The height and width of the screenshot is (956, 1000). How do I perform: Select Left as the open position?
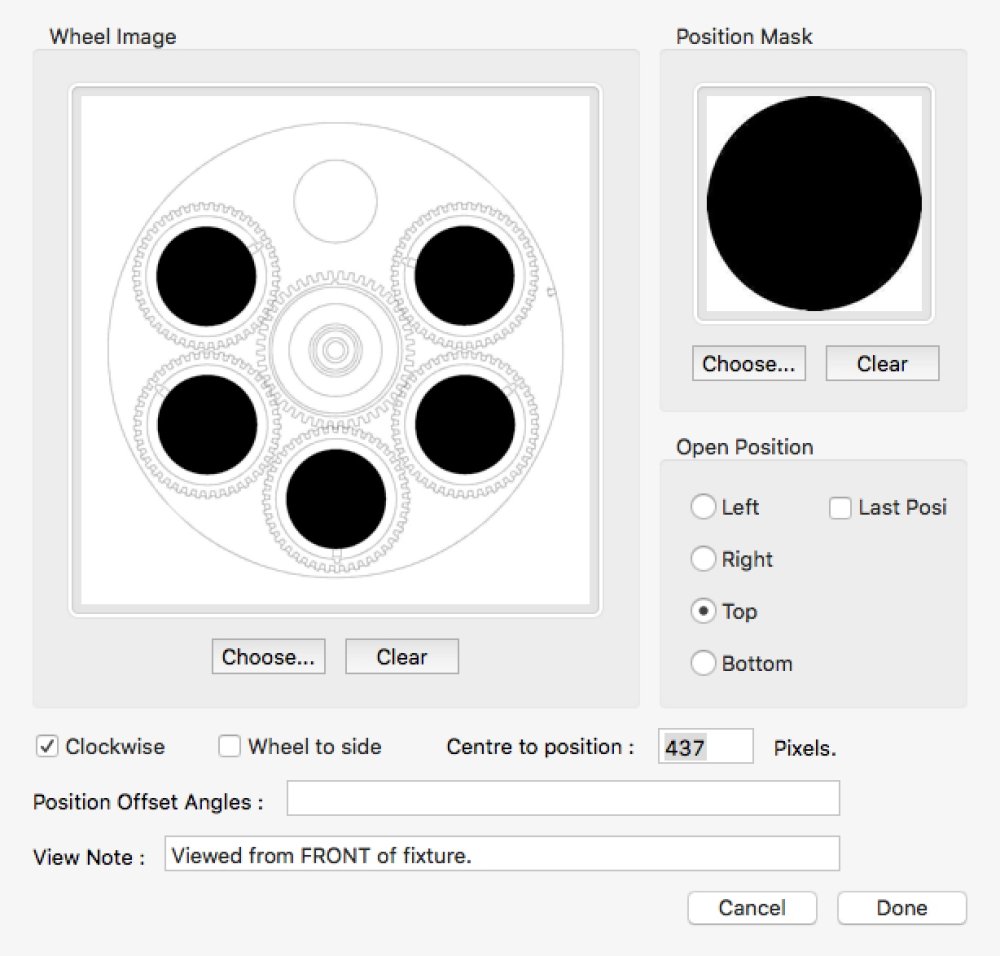coord(704,507)
